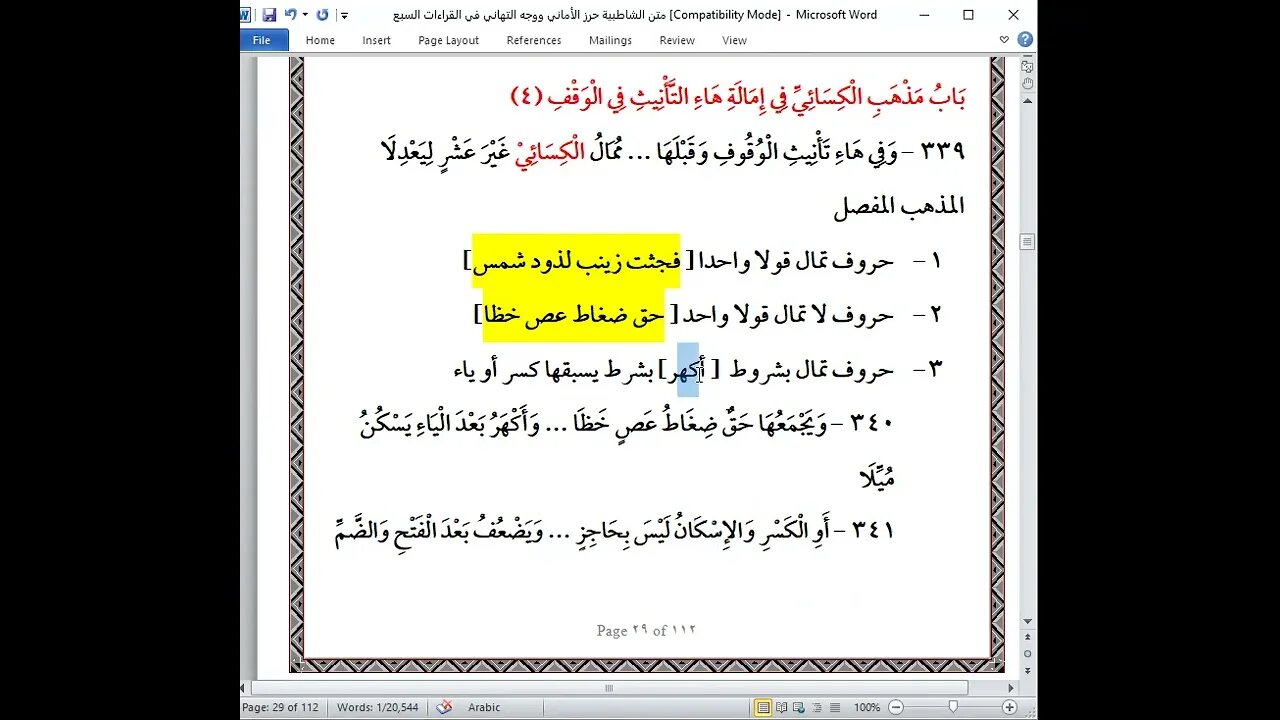Open Microsoft Word Help
This screenshot has height=720, width=1280.
pyautogui.click(x=1025, y=40)
